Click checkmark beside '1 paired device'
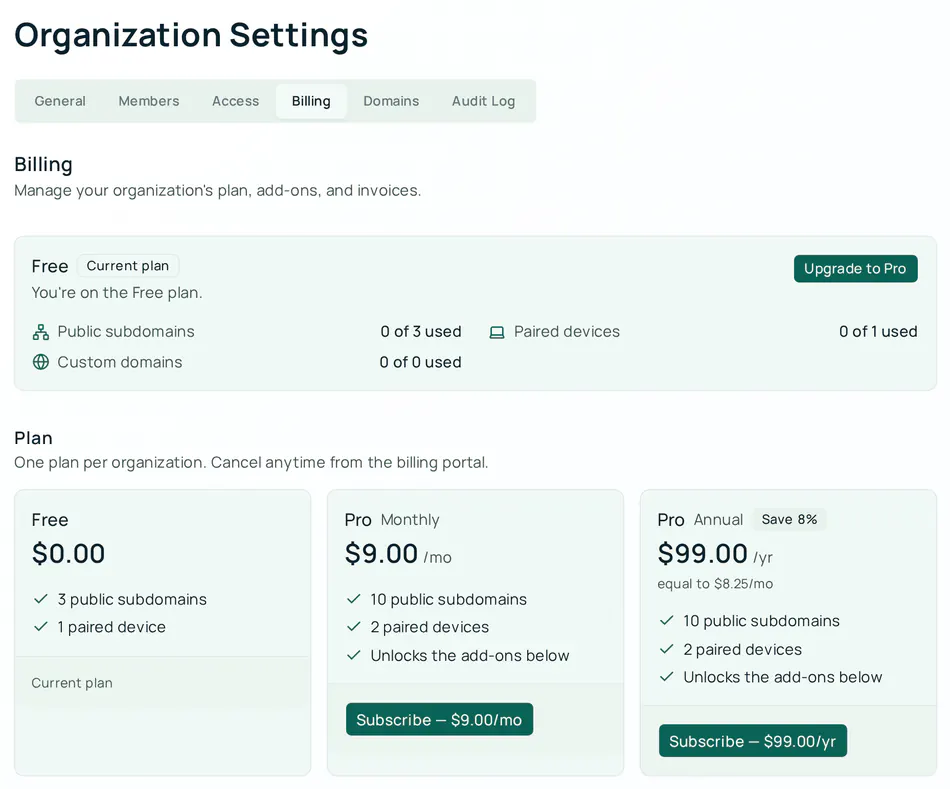This screenshot has width=950, height=789. (41, 627)
